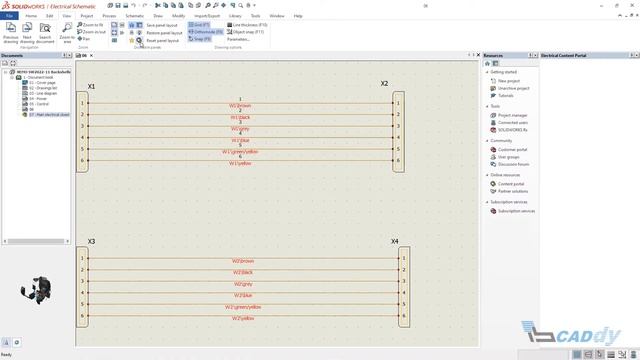
Task: Open the Help ribbon tab
Action: pyautogui.click(x=298, y=16)
